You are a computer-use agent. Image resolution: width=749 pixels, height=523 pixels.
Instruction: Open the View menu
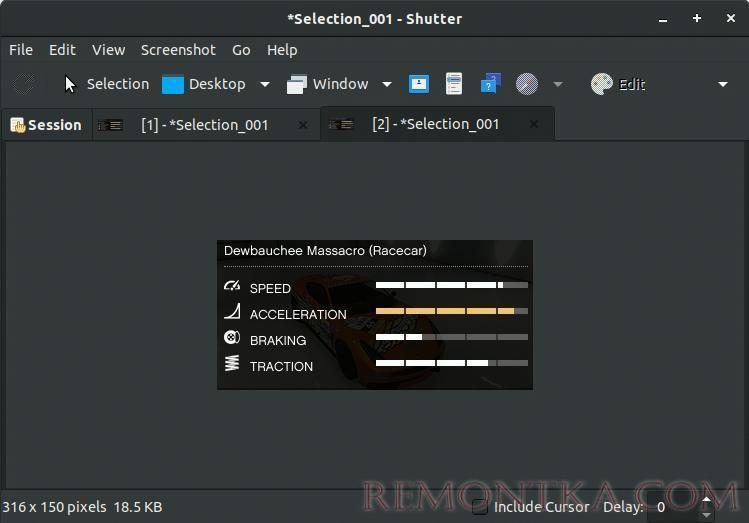pyautogui.click(x=108, y=50)
